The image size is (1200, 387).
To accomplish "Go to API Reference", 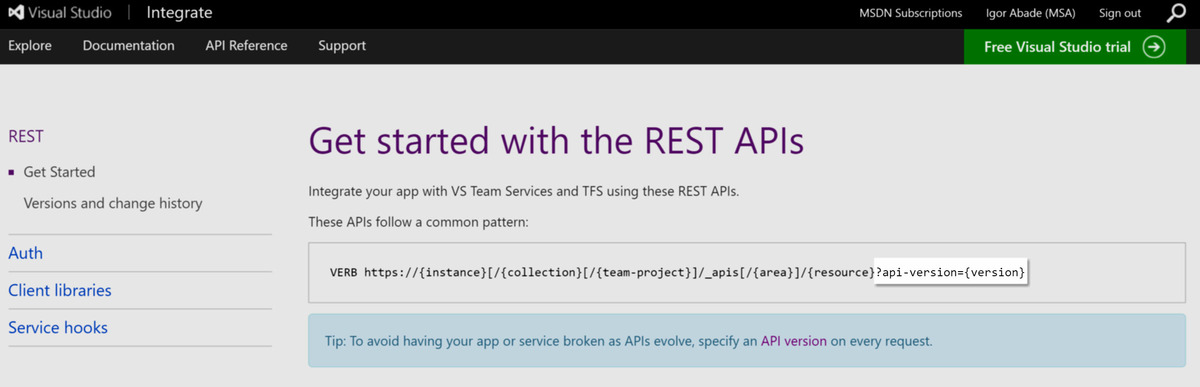I will point(246,46).
